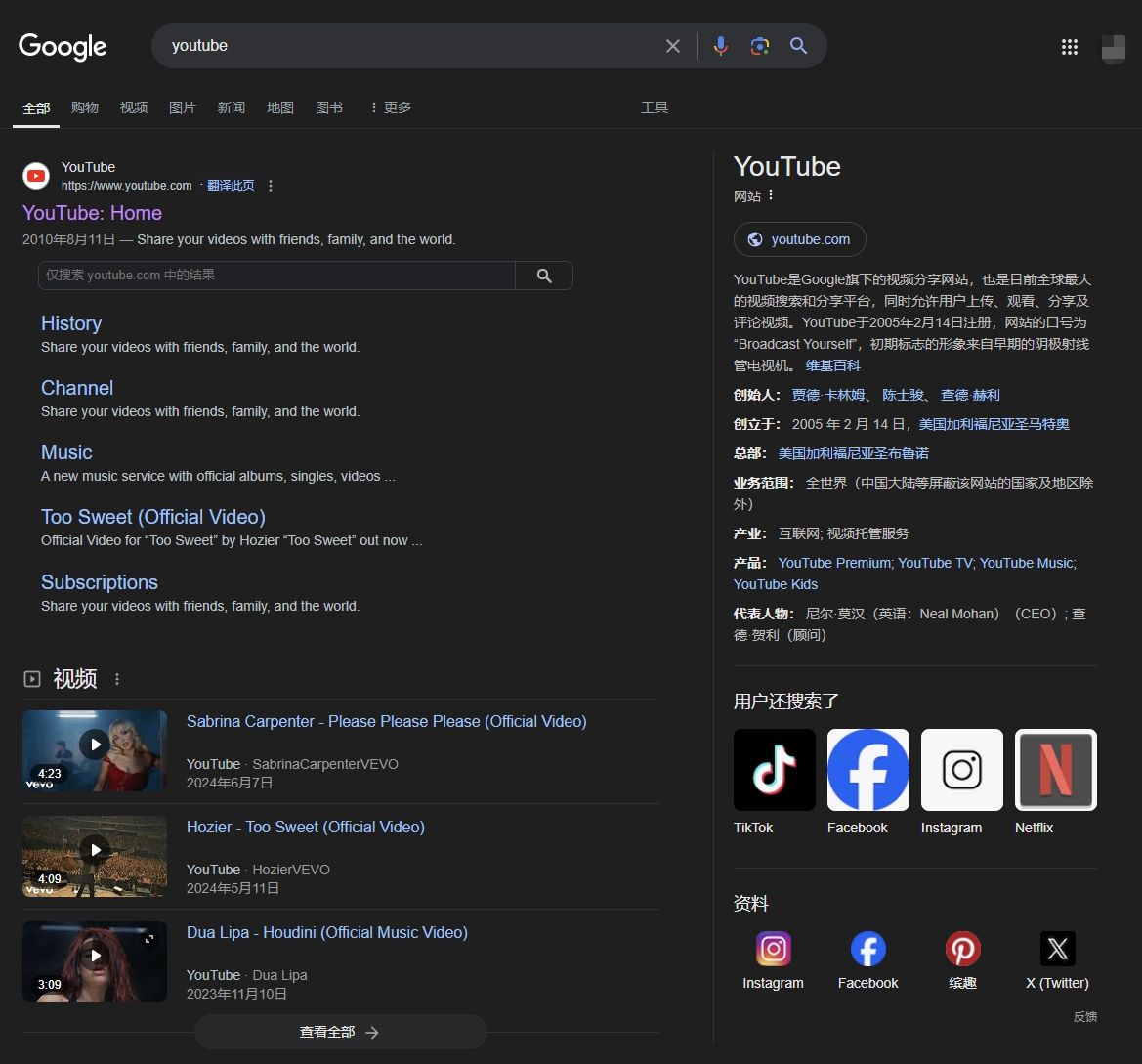
Task: Click the voice search microphone icon
Action: tap(721, 46)
